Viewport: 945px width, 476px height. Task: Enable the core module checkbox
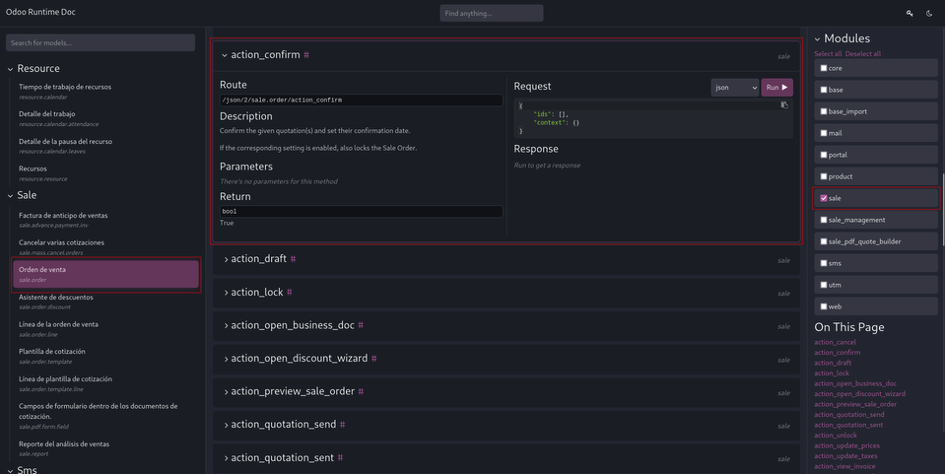coord(824,68)
